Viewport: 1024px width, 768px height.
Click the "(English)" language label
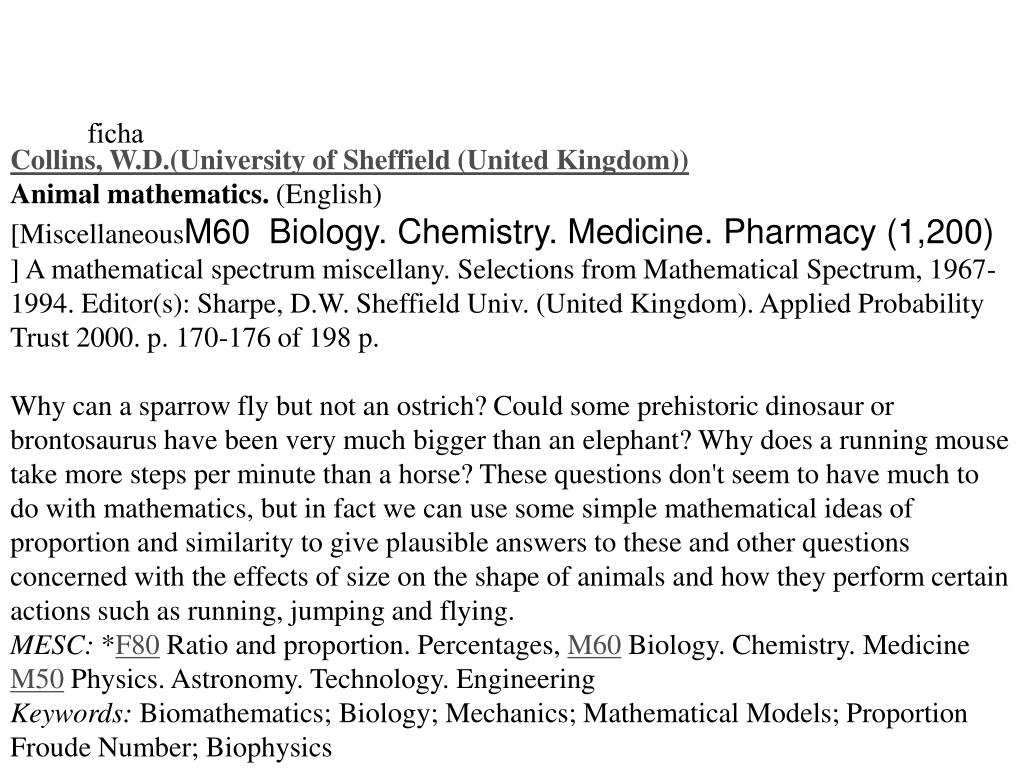(x=328, y=195)
